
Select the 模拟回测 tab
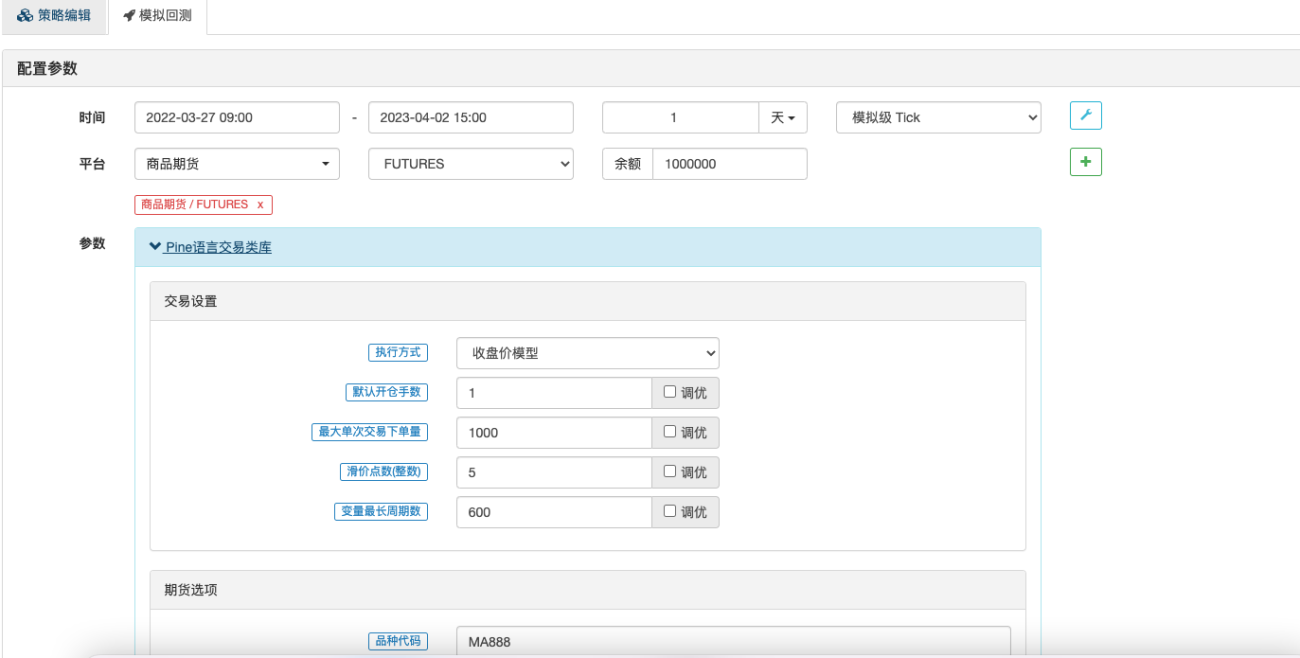tap(157, 16)
